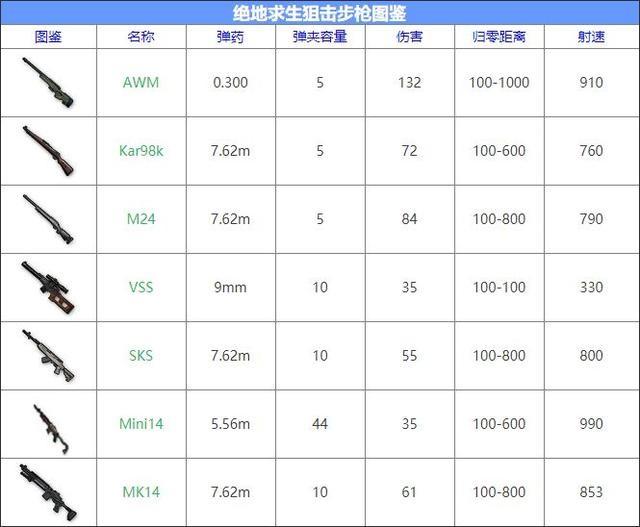Select the VSS fire rate 330

coord(591,287)
